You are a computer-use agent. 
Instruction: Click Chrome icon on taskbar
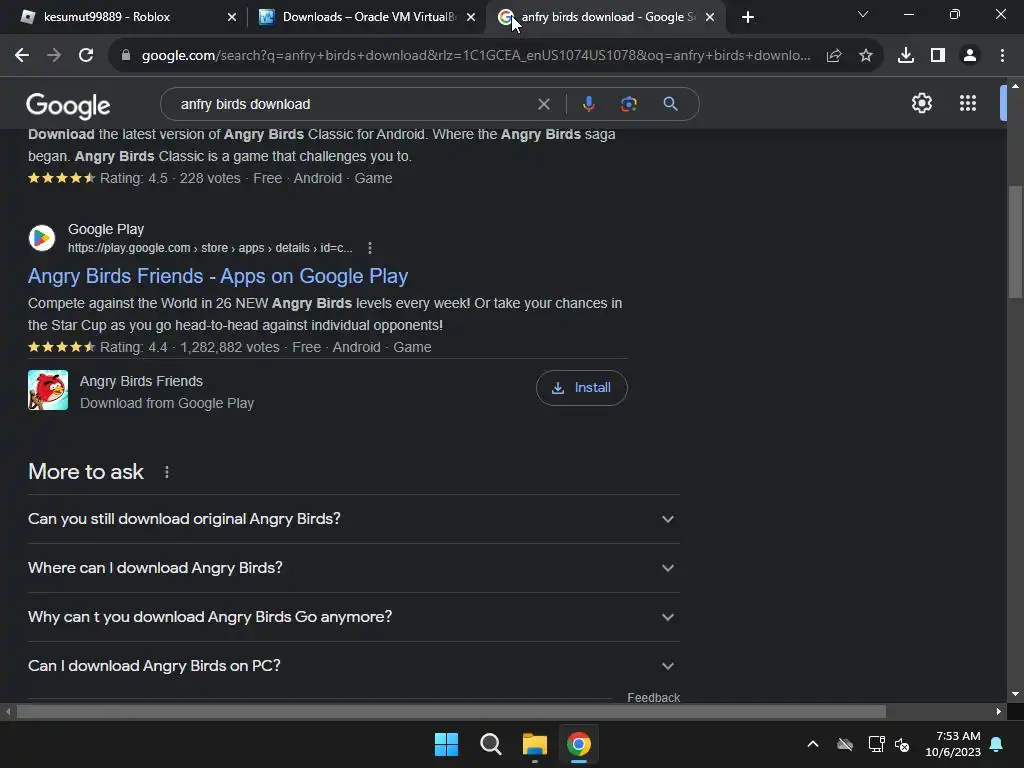pyautogui.click(x=579, y=744)
